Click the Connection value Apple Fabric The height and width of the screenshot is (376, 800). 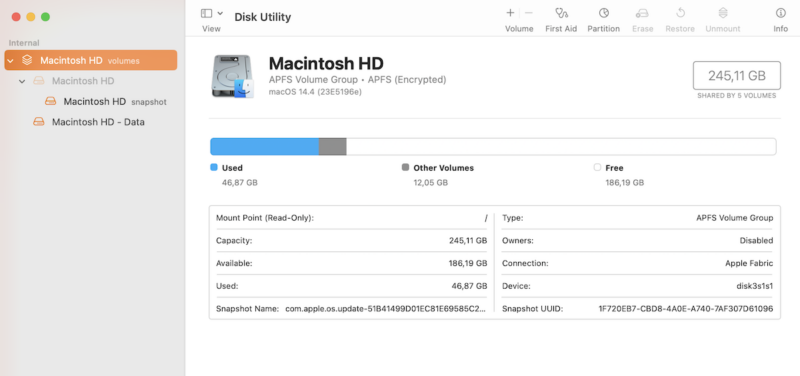click(x=749, y=263)
